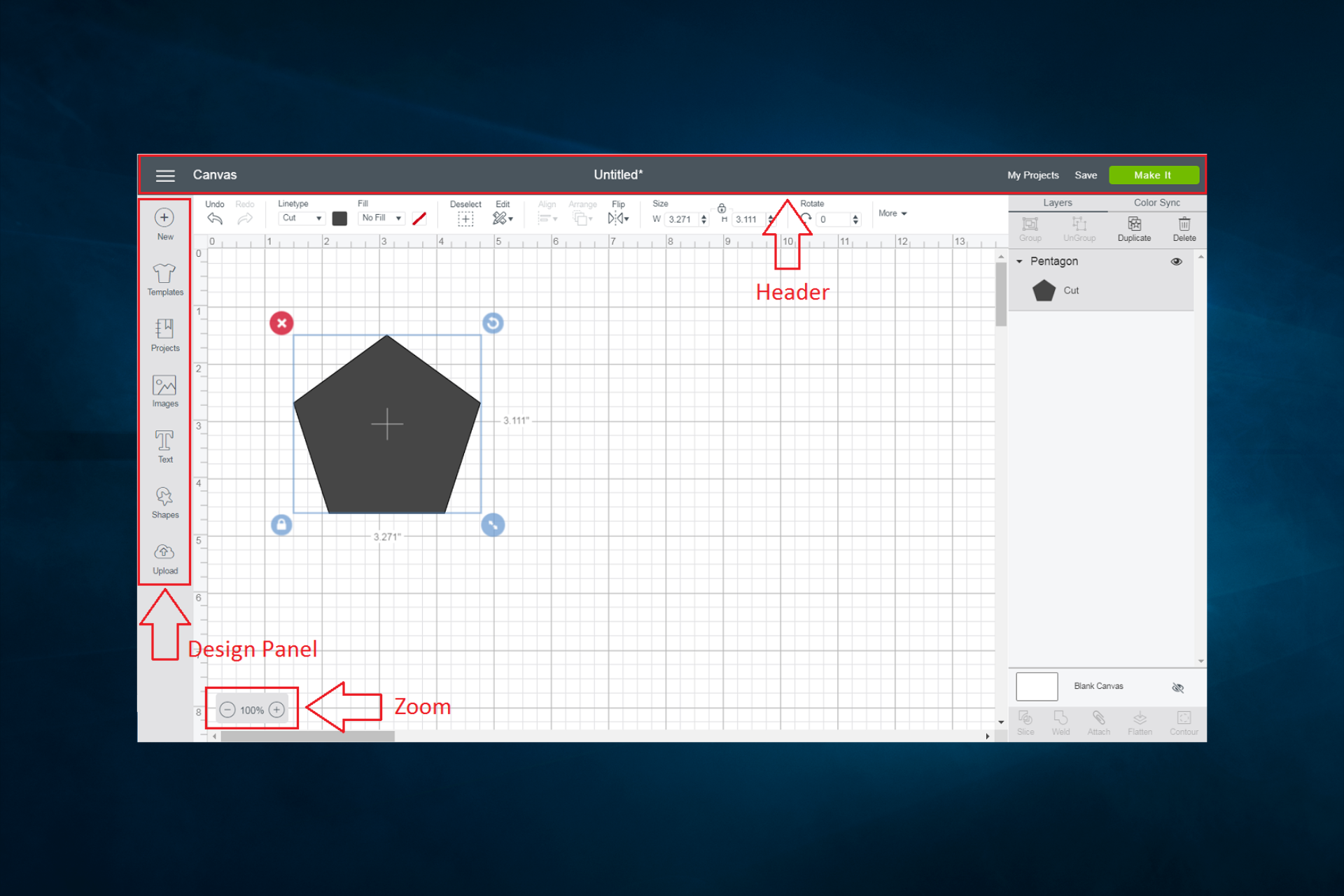Open the Images panel
This screenshot has height=896, width=1344.
coord(164,390)
